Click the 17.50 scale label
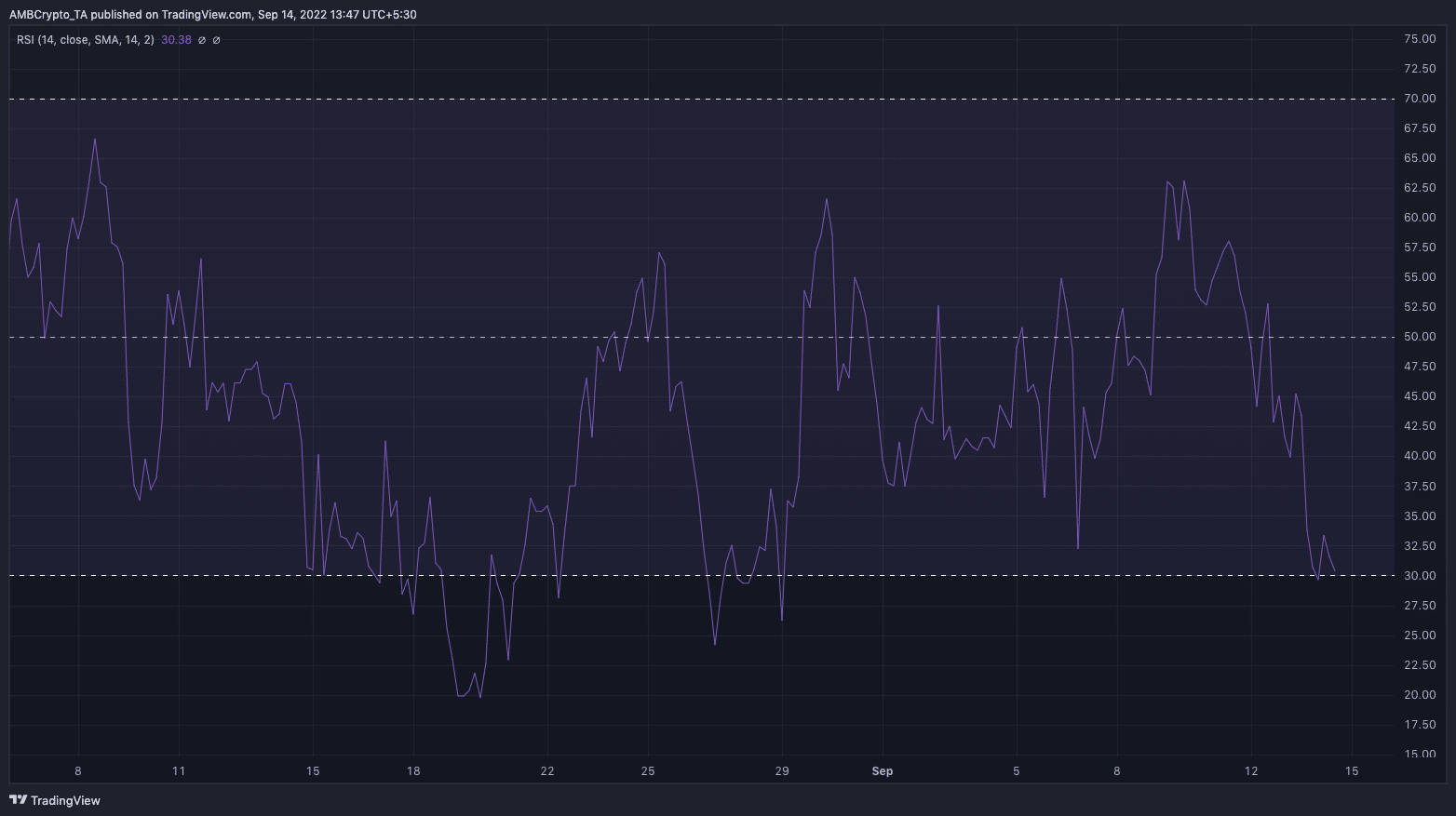The image size is (1456, 816). (x=1420, y=725)
